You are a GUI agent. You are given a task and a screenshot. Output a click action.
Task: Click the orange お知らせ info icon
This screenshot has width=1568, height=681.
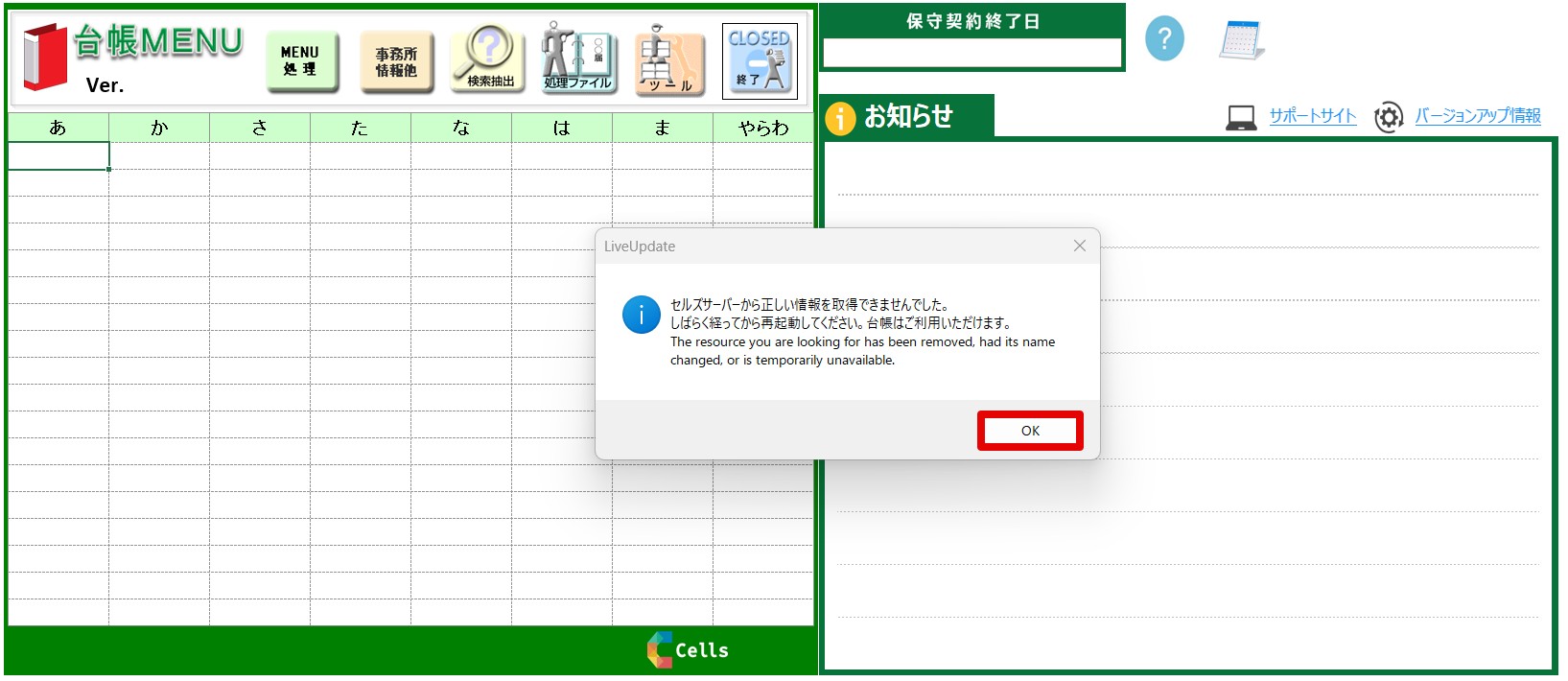(x=840, y=119)
